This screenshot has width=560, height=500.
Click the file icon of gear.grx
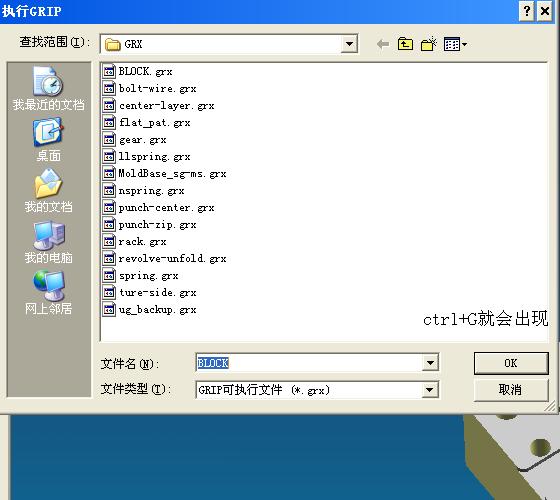click(109, 139)
